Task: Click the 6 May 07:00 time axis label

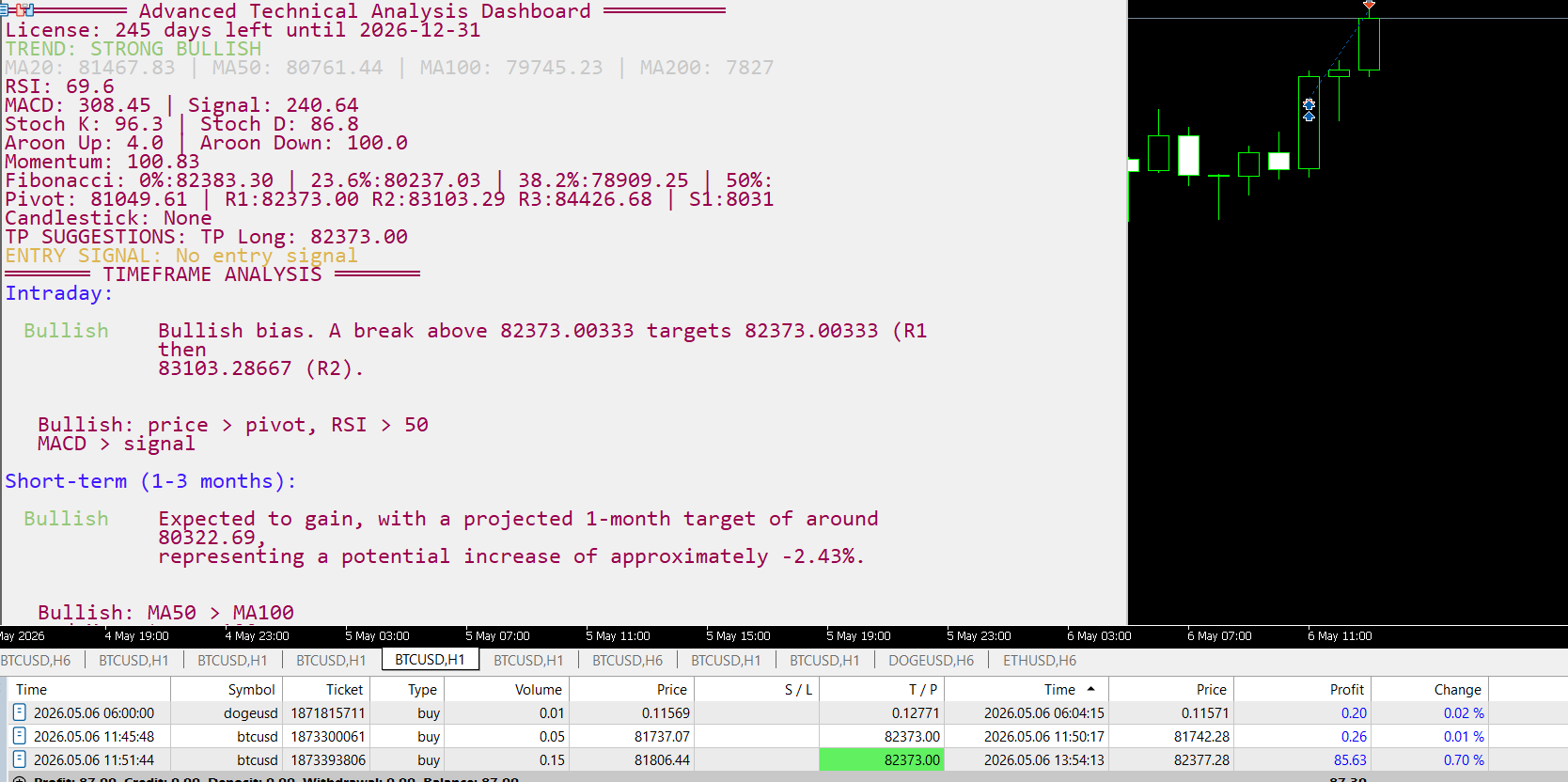Action: [1219, 636]
